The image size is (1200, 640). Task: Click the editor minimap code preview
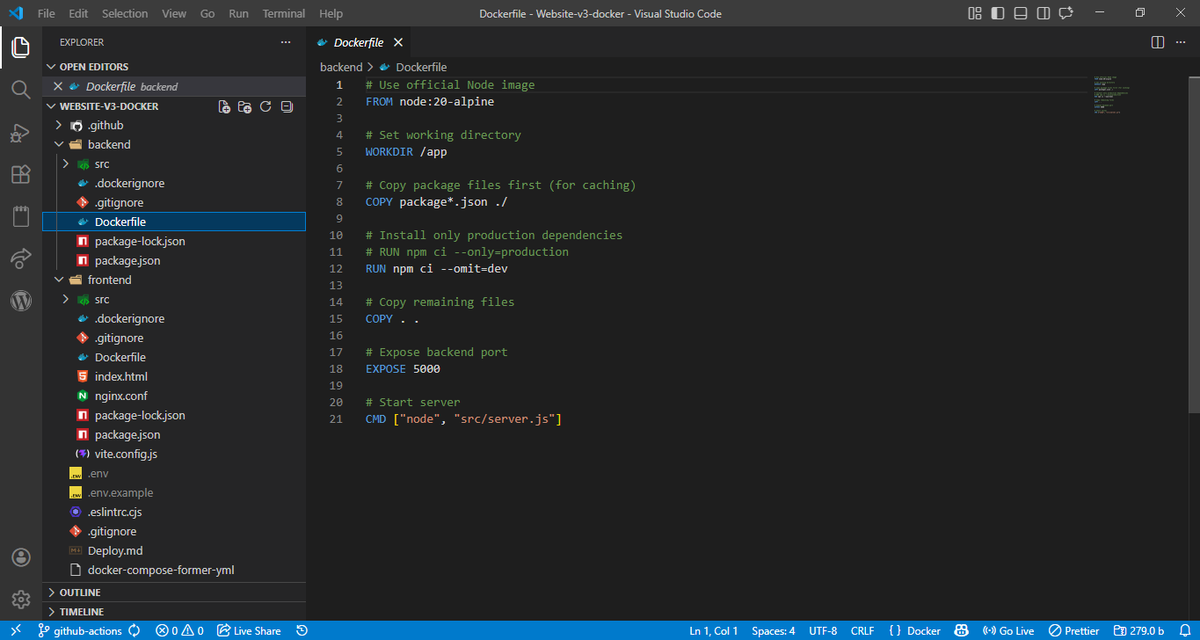tap(1112, 96)
